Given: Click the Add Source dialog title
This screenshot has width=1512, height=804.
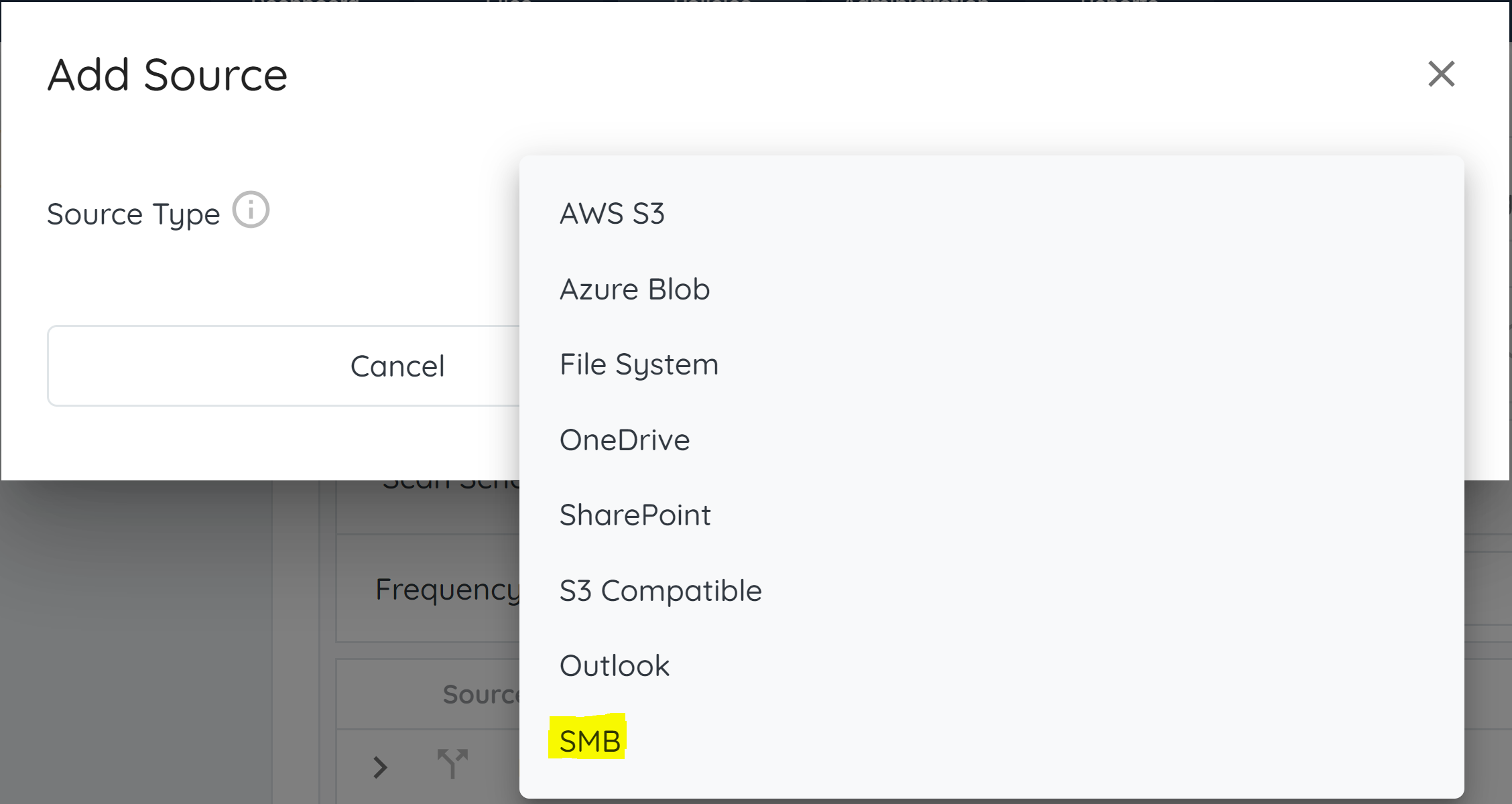Looking at the screenshot, I should click(x=168, y=74).
